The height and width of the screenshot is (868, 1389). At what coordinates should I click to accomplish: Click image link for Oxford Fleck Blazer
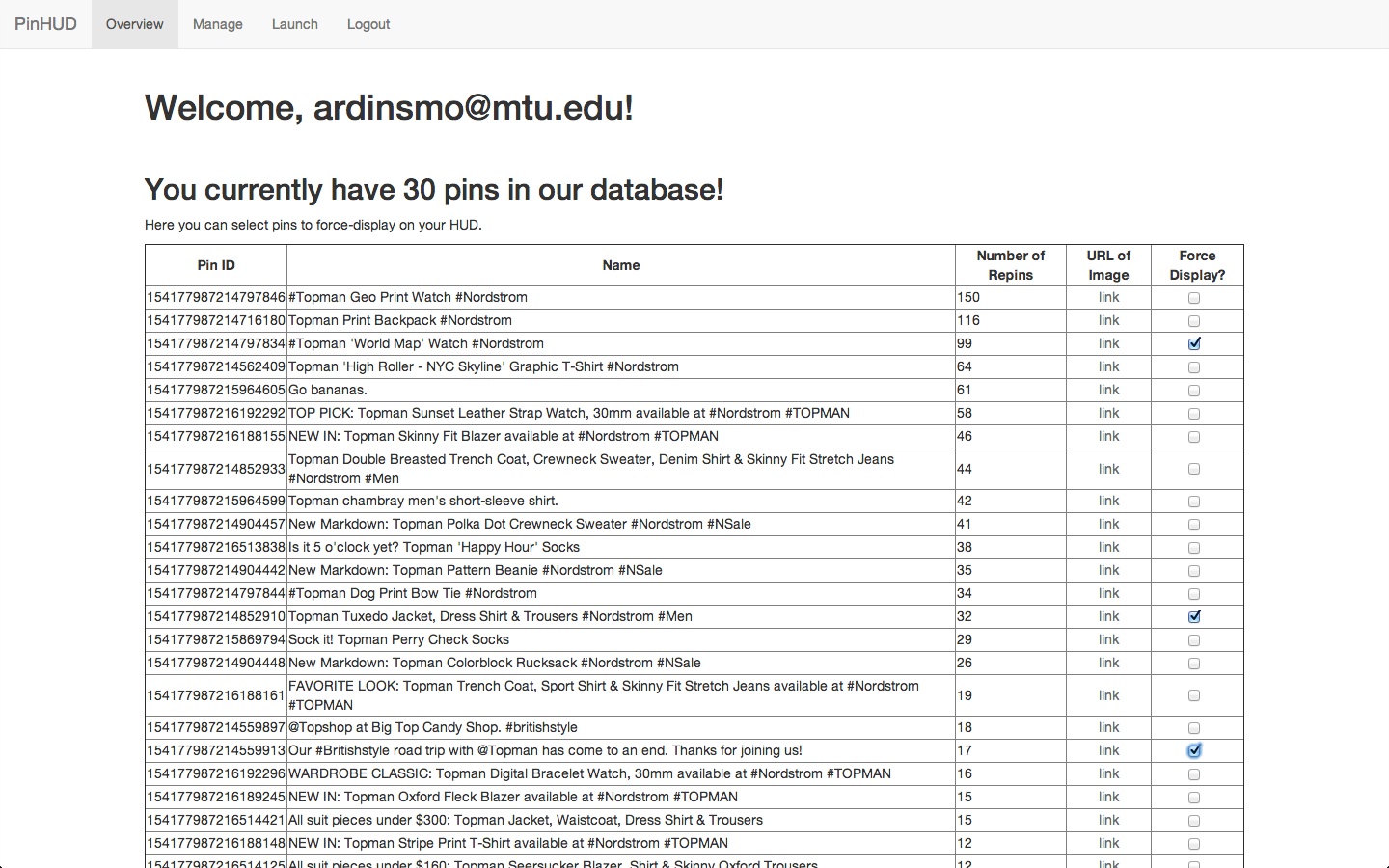pyautogui.click(x=1108, y=797)
